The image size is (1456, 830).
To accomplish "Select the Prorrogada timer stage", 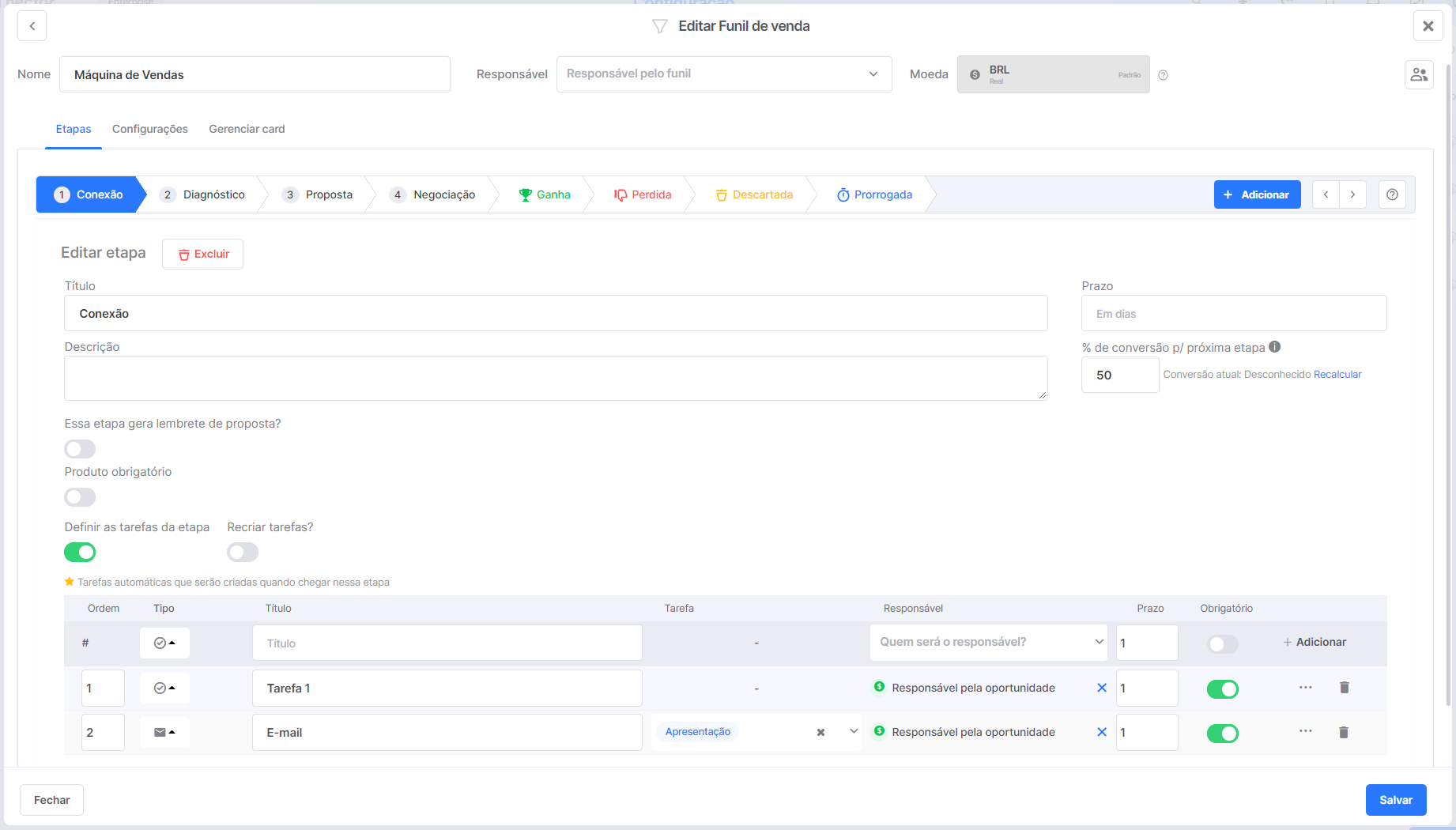I will [x=874, y=194].
